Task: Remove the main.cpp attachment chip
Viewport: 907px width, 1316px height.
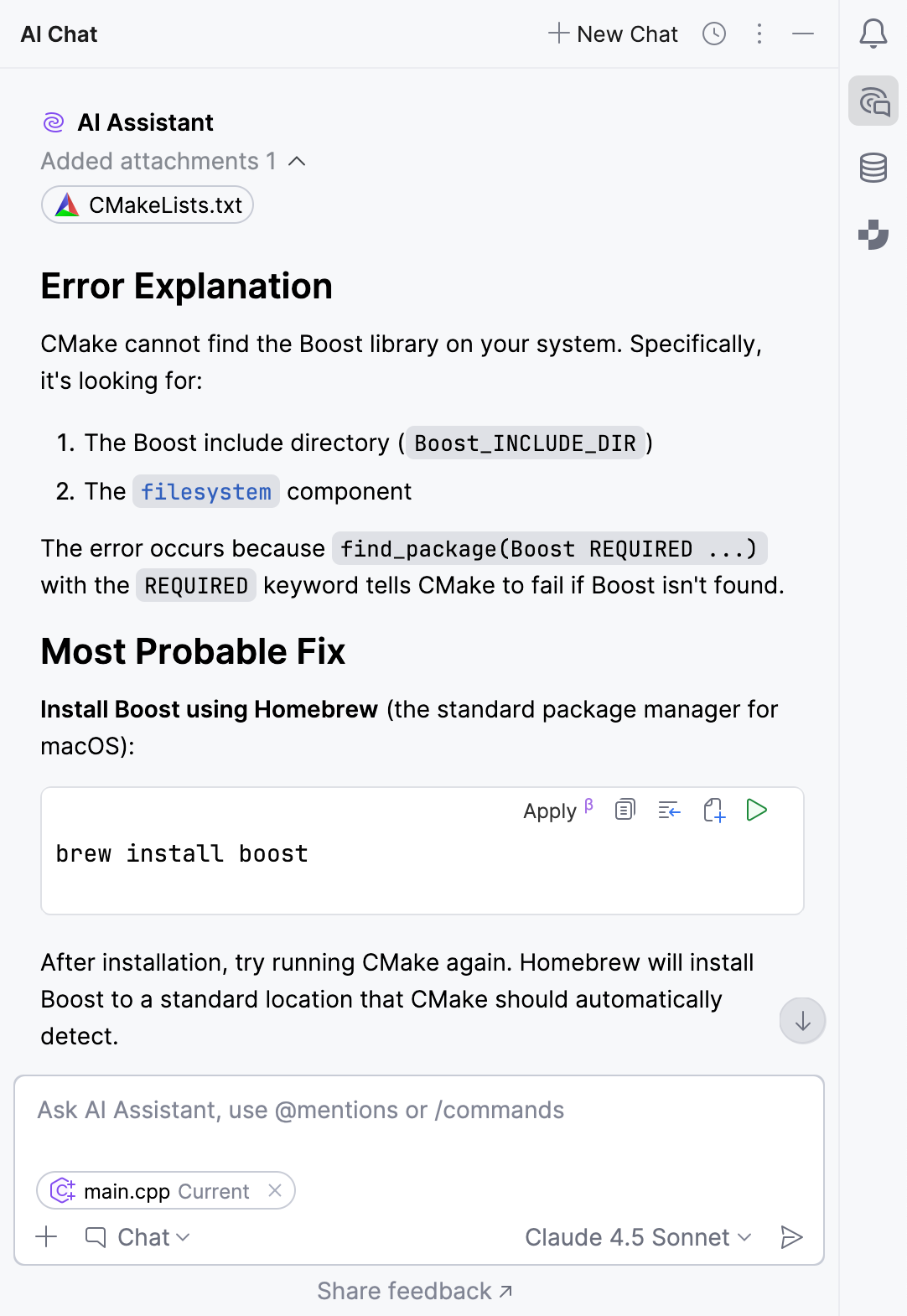Action: pyautogui.click(x=276, y=1190)
